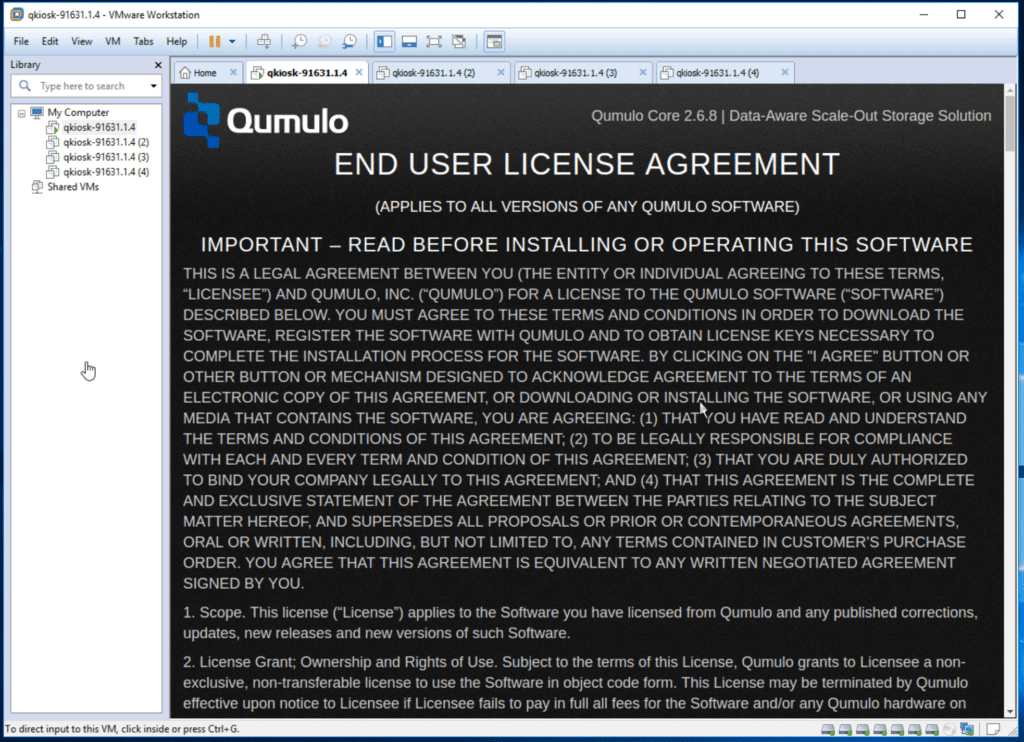This screenshot has height=742, width=1024.
Task: Close the qkiosk-91631.1.4 (3) tab
Action: tap(643, 73)
